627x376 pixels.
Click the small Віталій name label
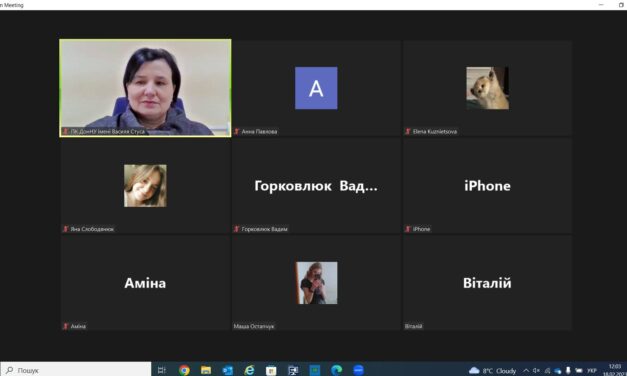pos(413,326)
